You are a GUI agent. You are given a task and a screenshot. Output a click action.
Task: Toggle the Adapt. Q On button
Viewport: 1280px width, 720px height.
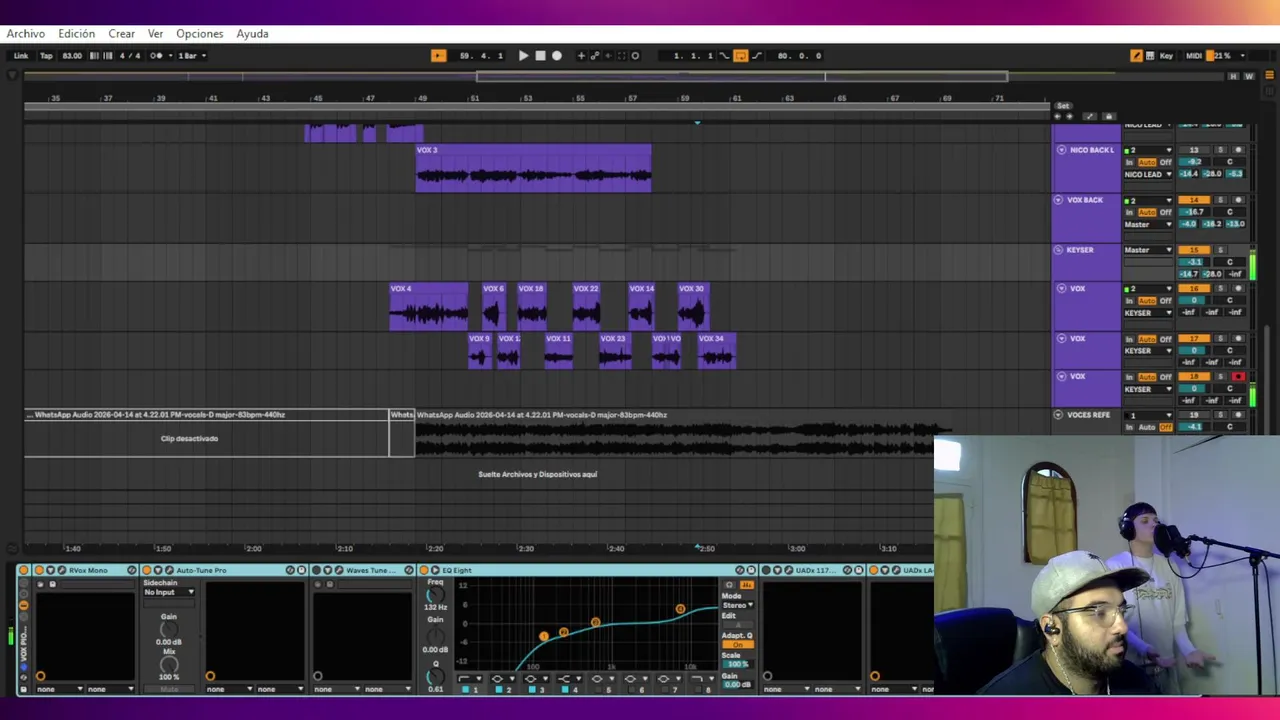pyautogui.click(x=738, y=644)
